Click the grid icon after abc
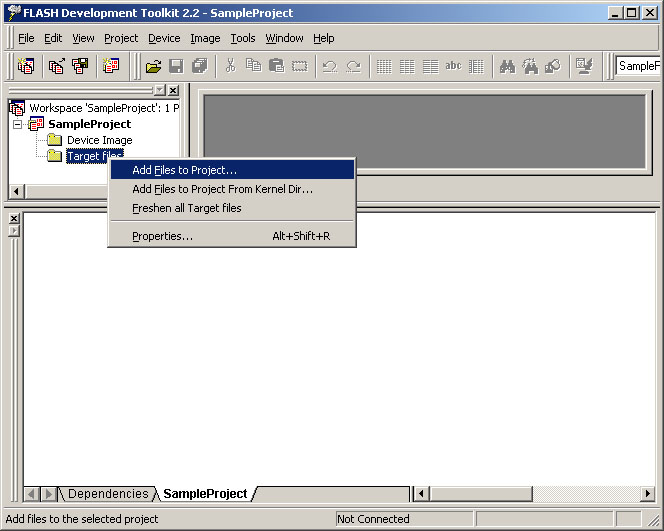664x531 pixels. click(476, 66)
